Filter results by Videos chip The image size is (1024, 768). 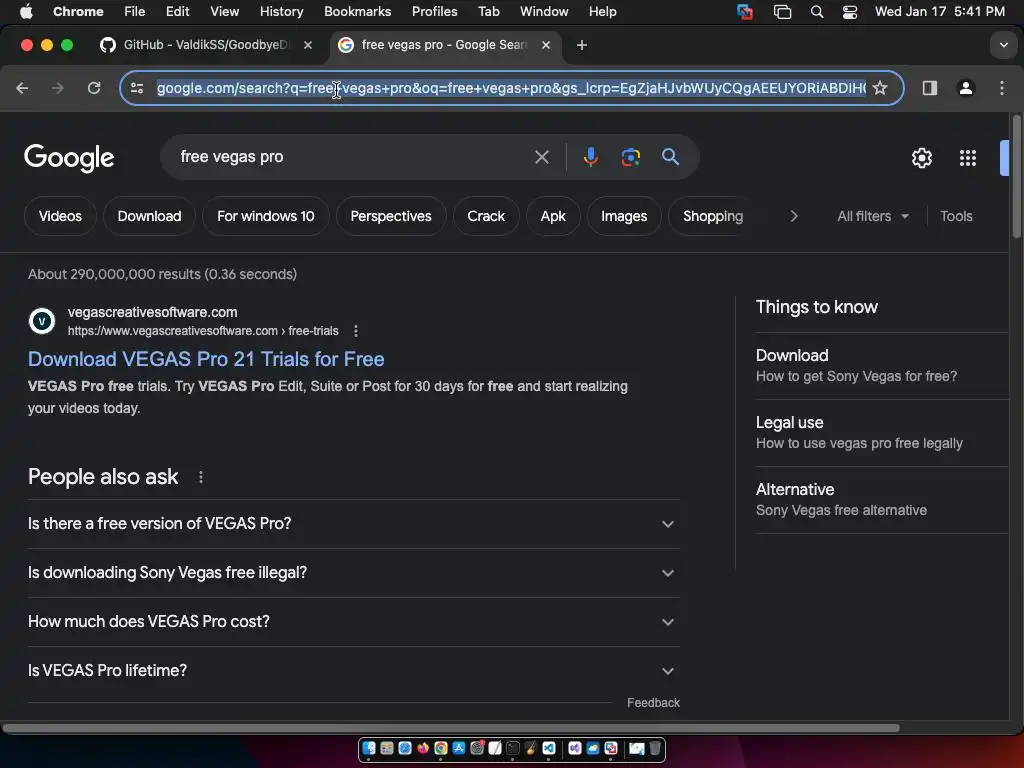pos(60,216)
